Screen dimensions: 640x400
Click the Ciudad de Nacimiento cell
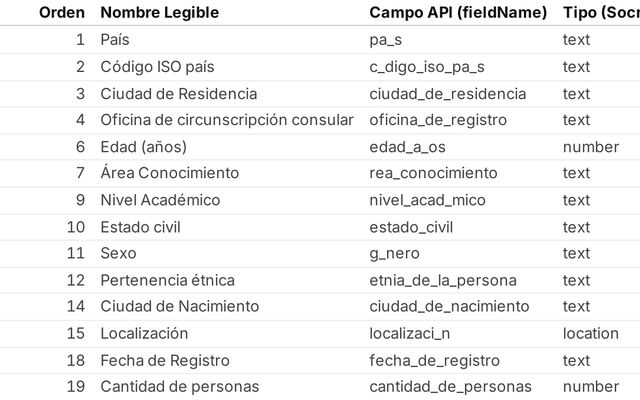pos(180,306)
